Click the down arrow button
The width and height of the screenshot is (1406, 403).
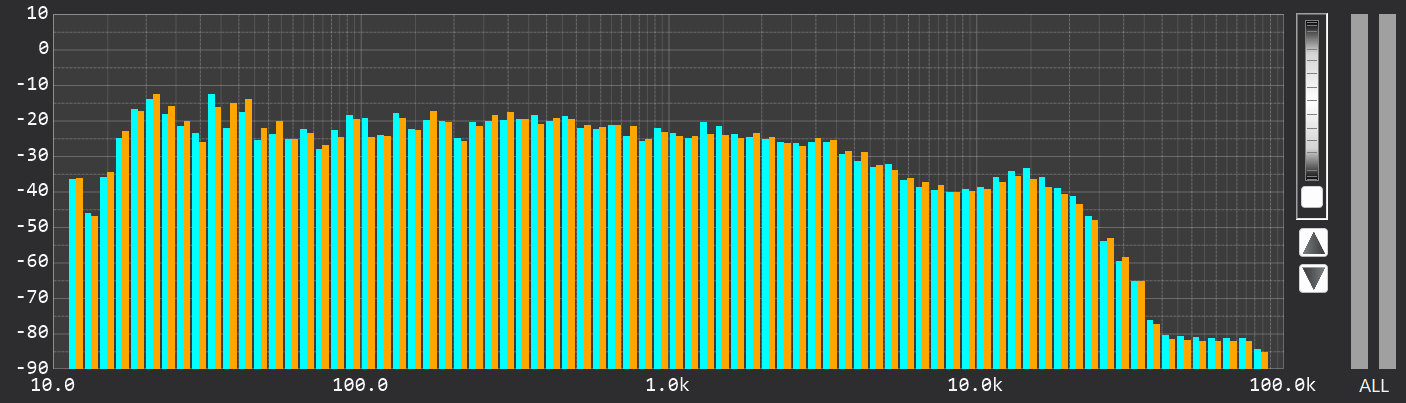[1313, 278]
